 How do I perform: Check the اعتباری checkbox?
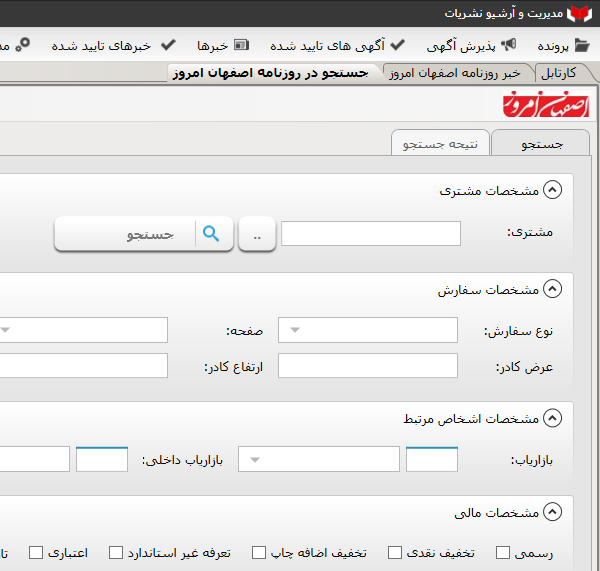36,553
